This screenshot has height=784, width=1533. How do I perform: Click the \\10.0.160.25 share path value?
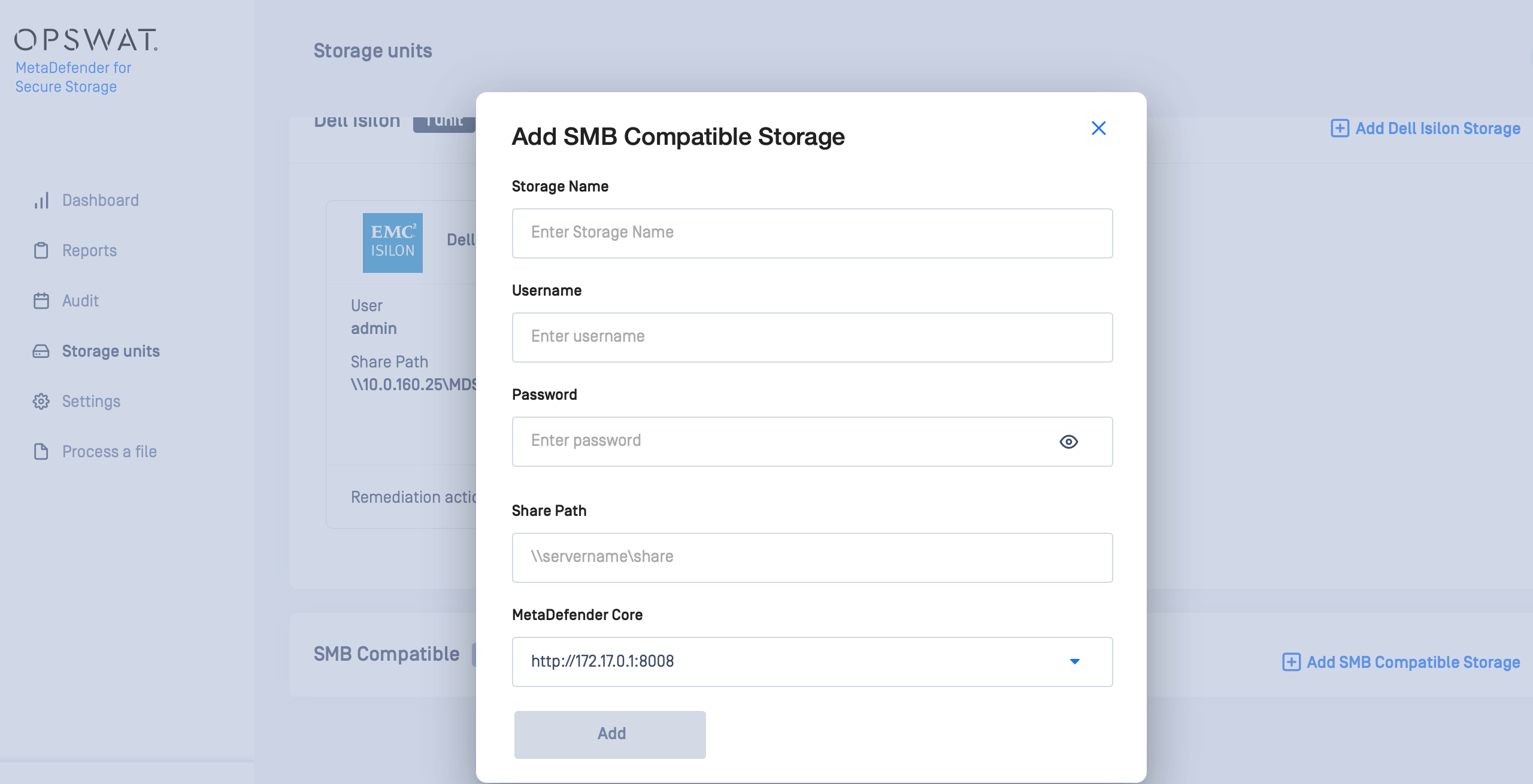coord(413,384)
